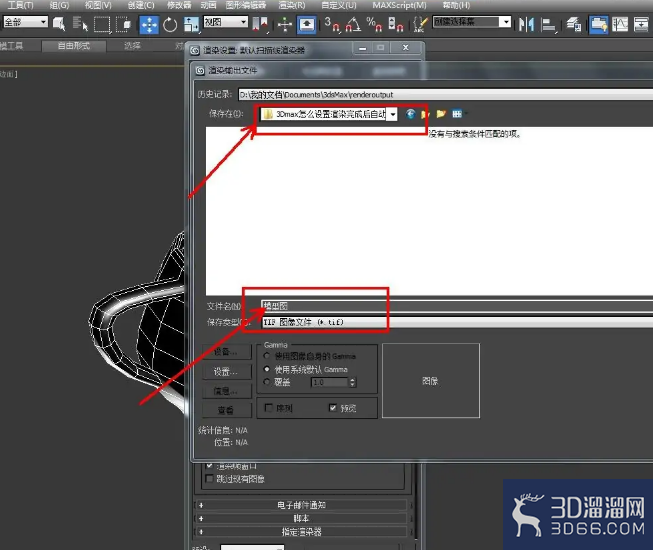Screen dimensions: 653x550
Task: Click the gamma override value field
Action: pyautogui.click(x=329, y=382)
